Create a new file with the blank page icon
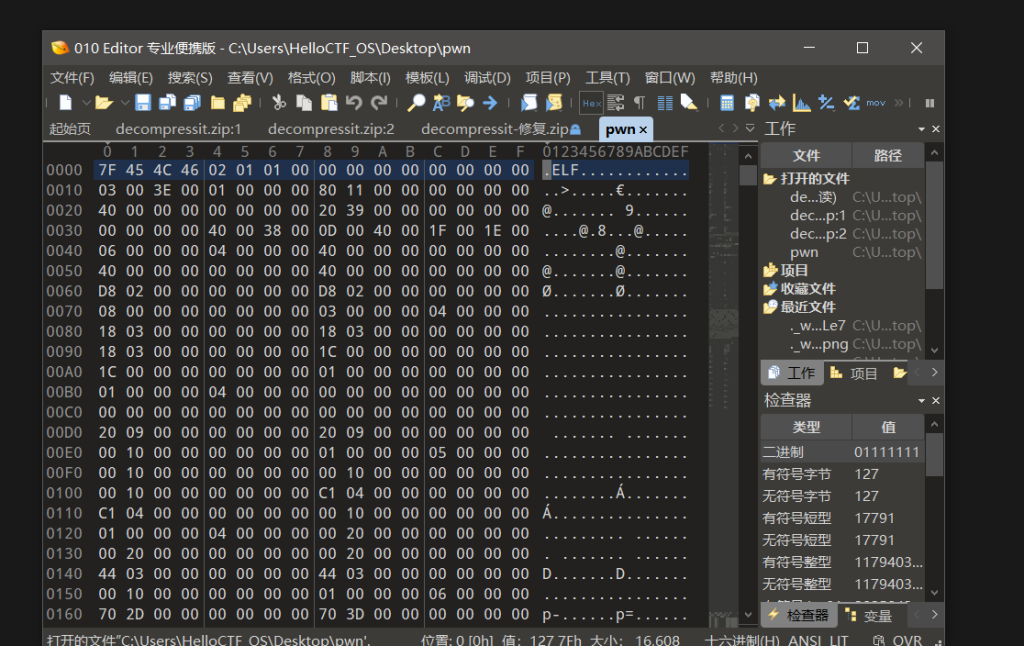Image resolution: width=1024 pixels, height=646 pixels. coord(65,103)
